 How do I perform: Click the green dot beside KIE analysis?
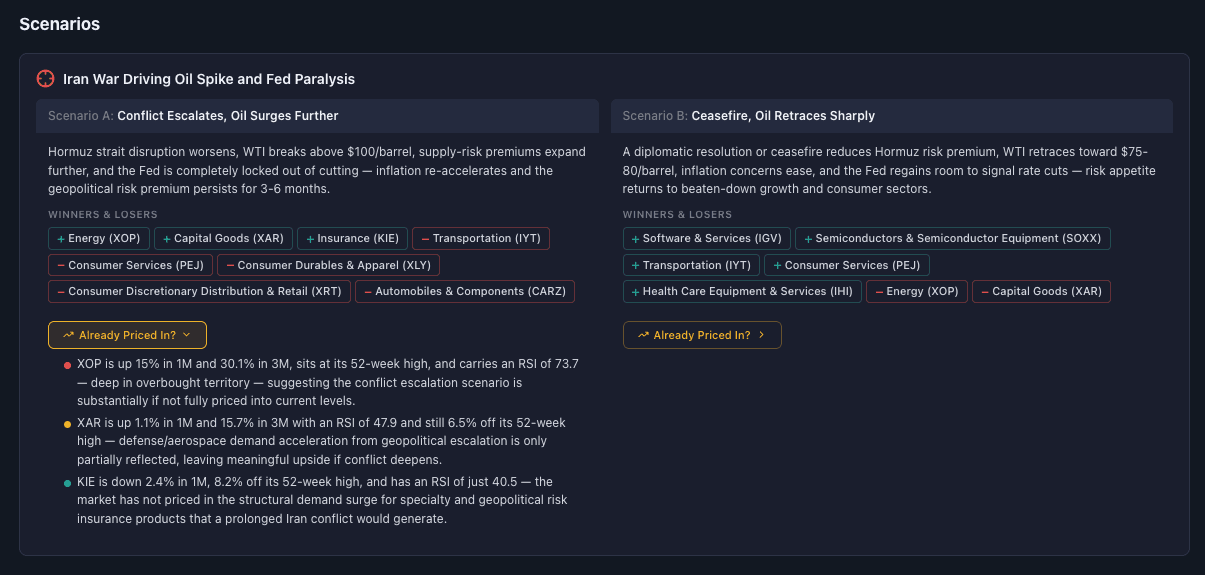67,484
